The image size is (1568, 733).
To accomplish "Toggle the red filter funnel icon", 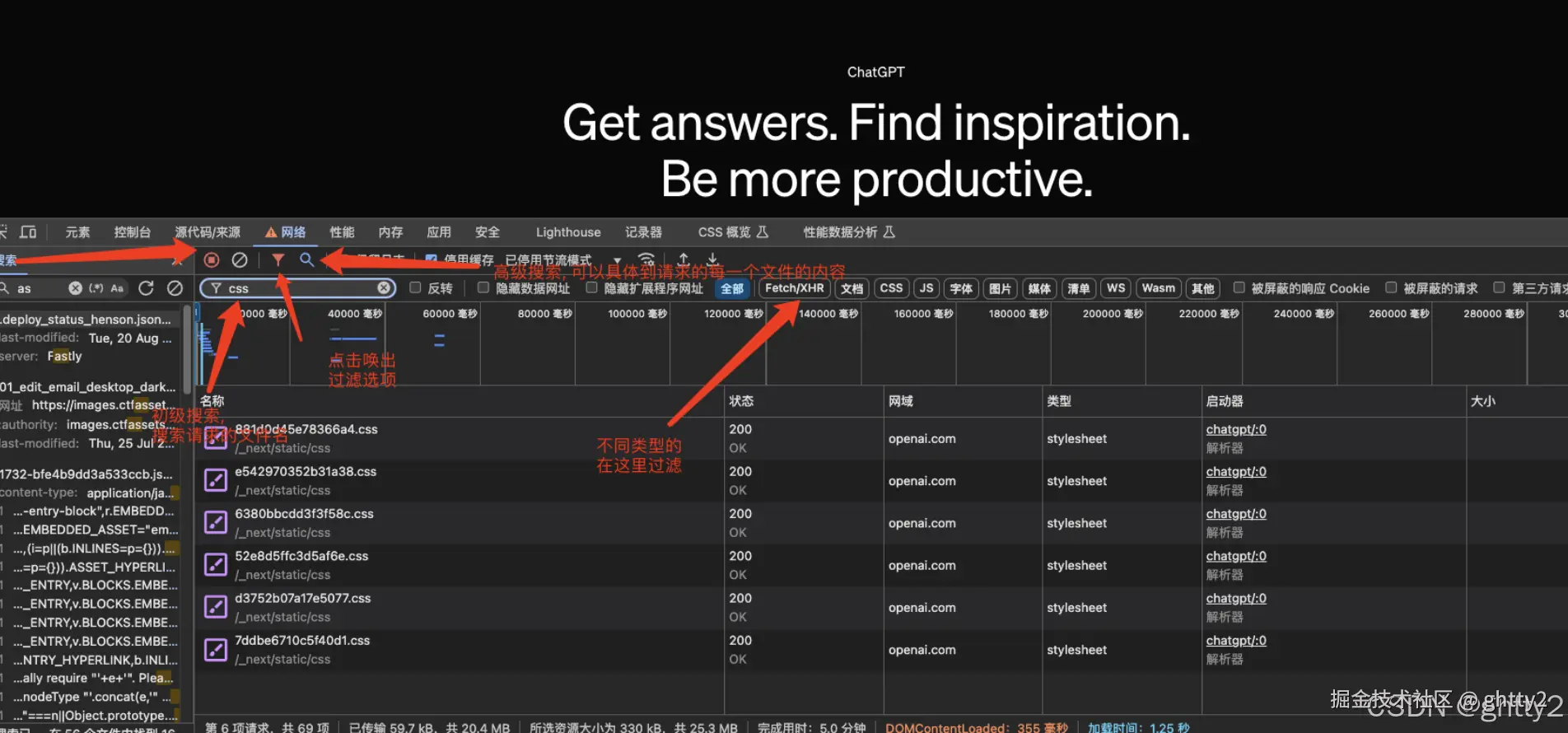I will click(278, 260).
